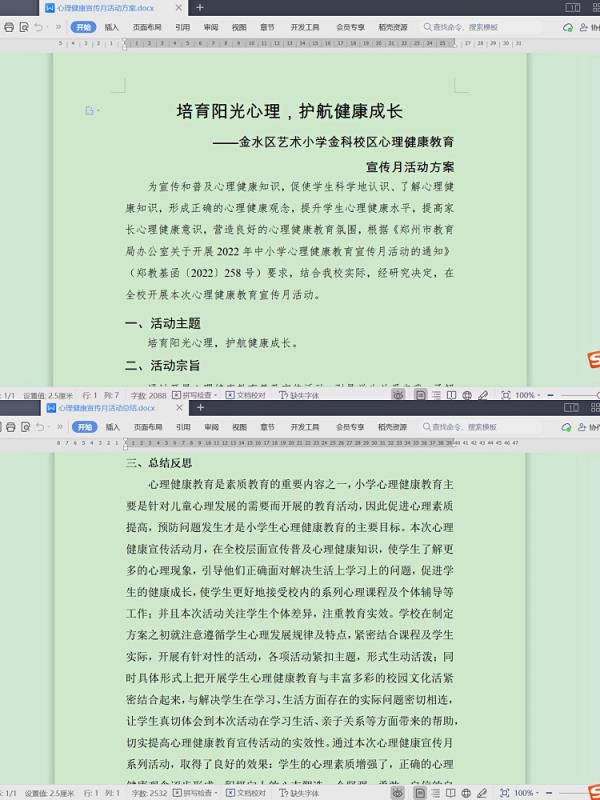The width and height of the screenshot is (600, 800).
Task: Expand the 100% zoom dropdown in top window
Action: (x=526, y=396)
